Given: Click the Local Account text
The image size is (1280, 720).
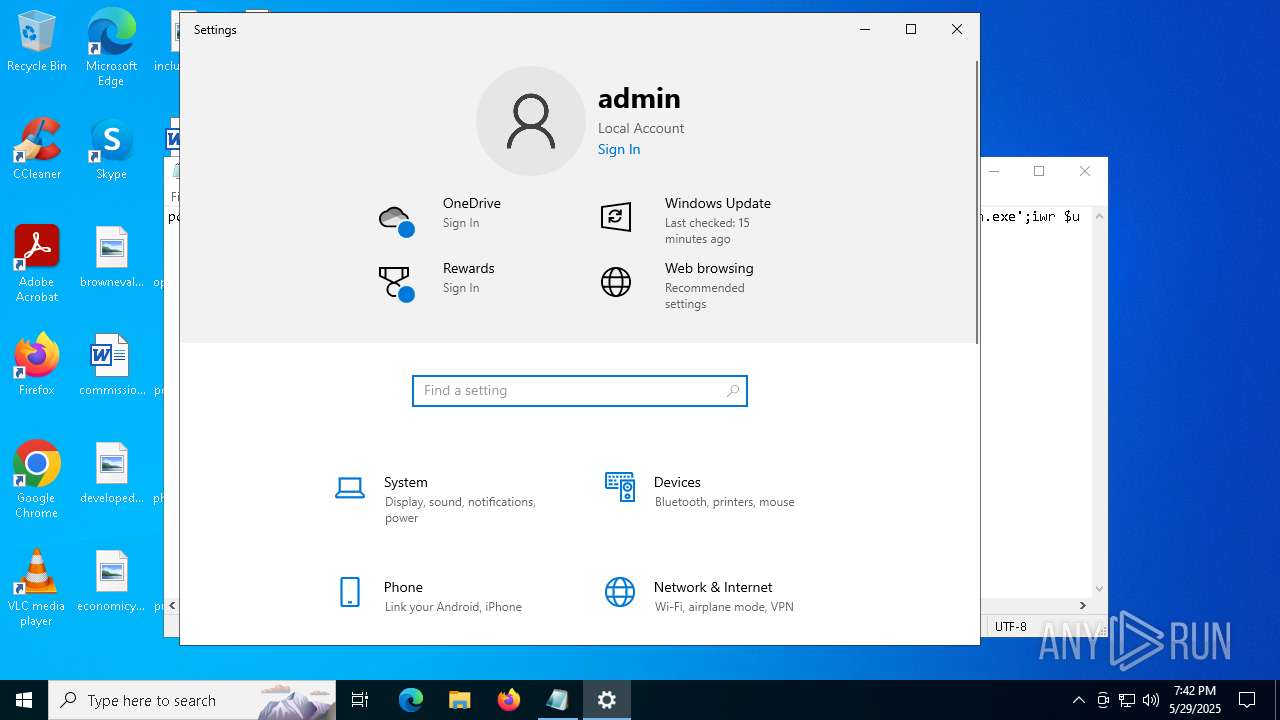Looking at the screenshot, I should coord(641,128).
